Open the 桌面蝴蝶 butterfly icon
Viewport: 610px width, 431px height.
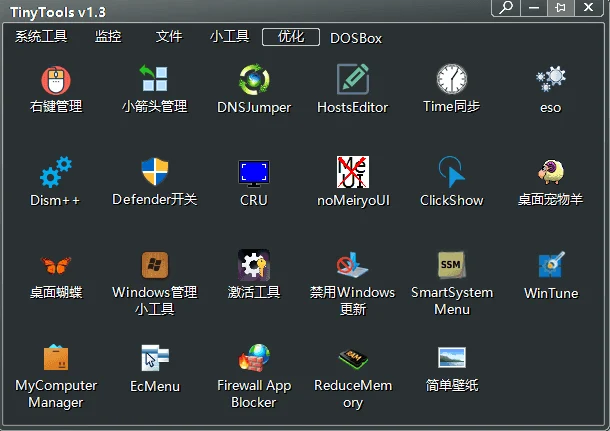pyautogui.click(x=56, y=266)
